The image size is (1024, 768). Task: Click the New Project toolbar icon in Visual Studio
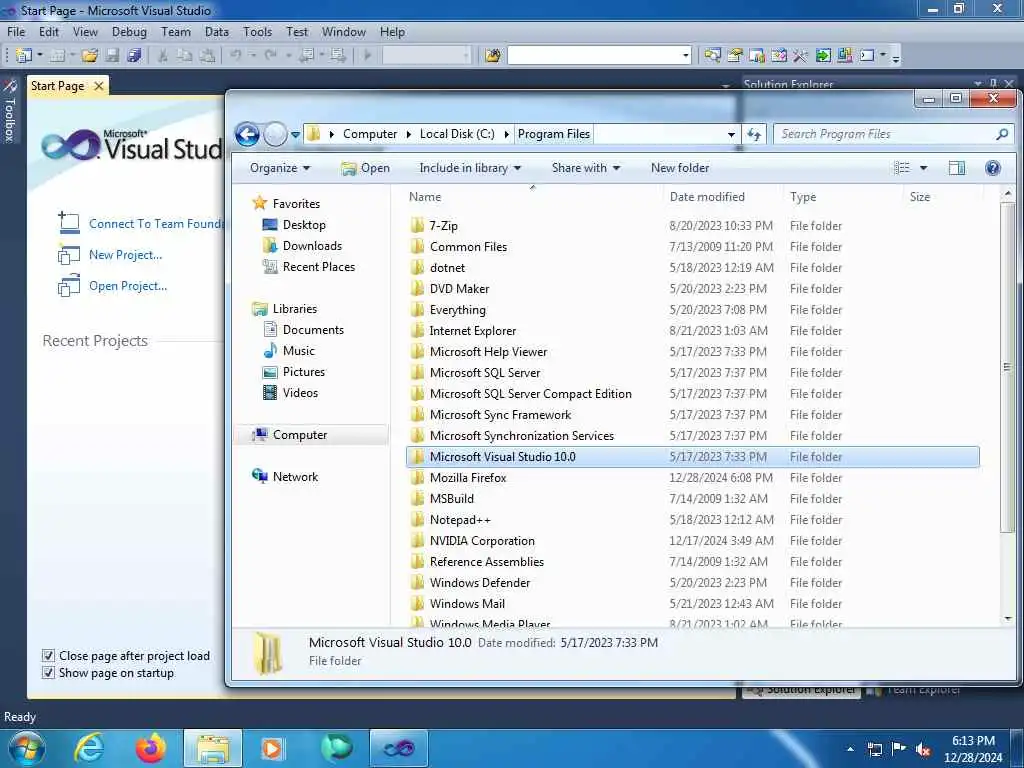[x=24, y=56]
